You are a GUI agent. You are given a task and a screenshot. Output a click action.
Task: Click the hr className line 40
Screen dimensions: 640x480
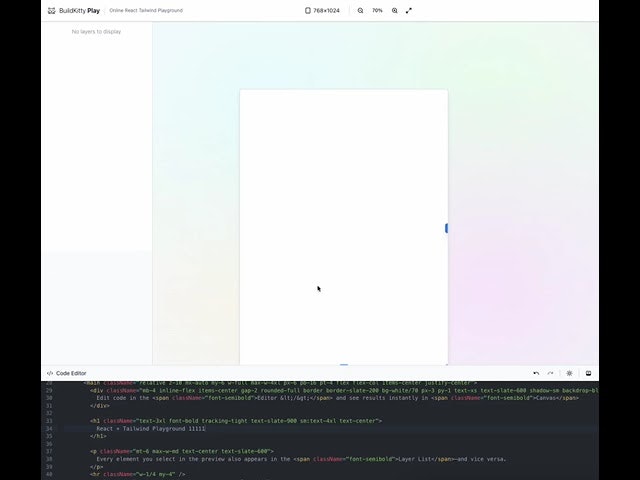138,474
